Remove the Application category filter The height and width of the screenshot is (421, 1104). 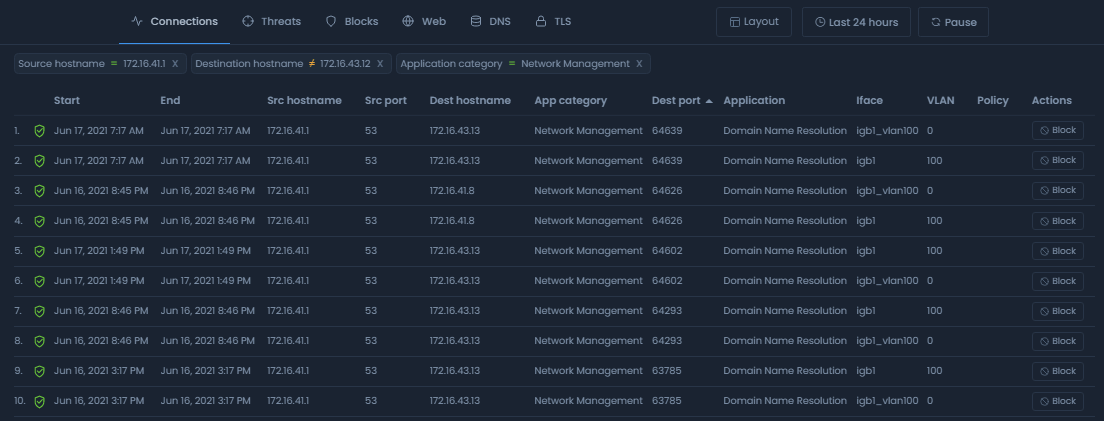tap(639, 63)
